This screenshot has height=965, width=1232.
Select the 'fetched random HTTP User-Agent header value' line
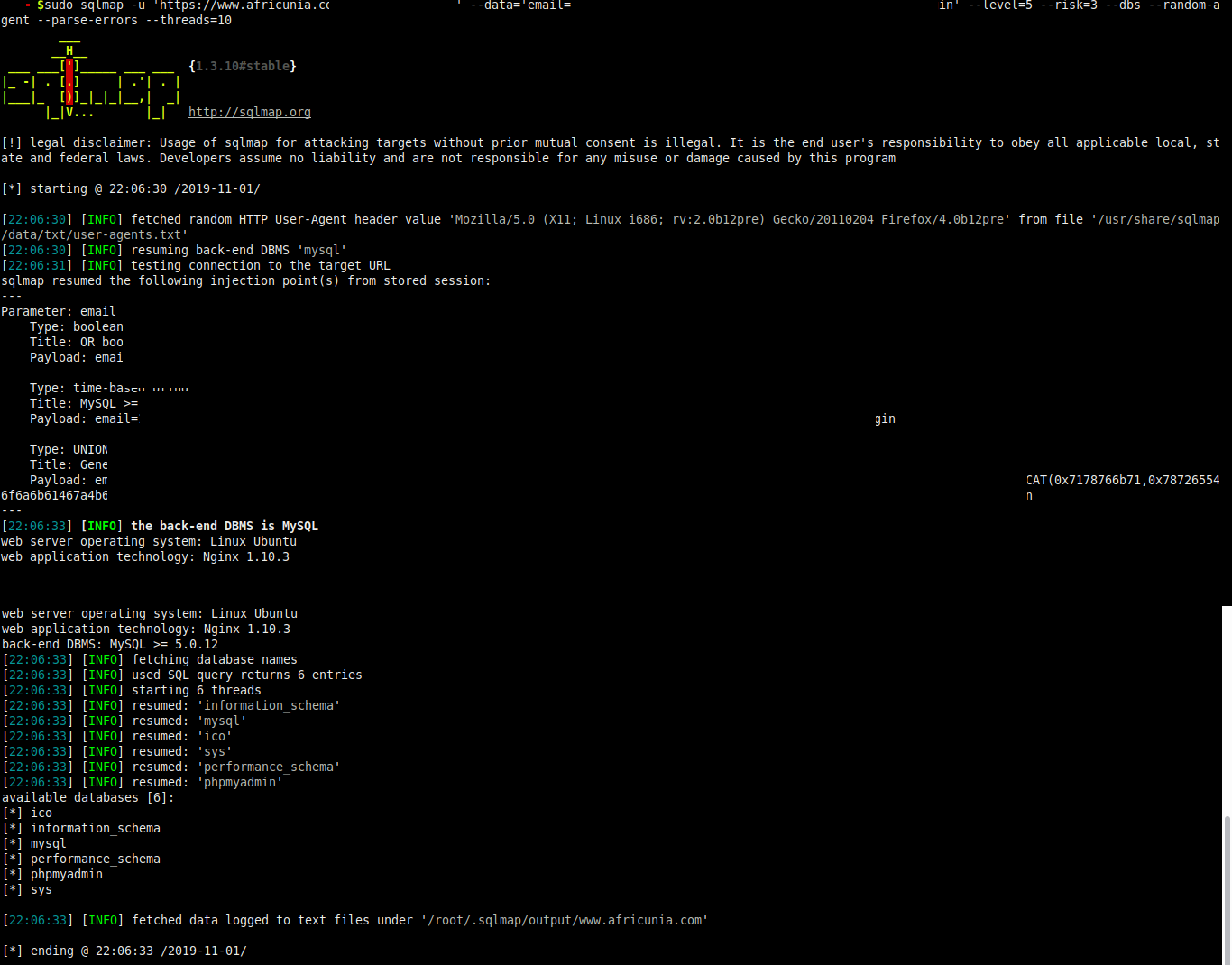[611, 227]
